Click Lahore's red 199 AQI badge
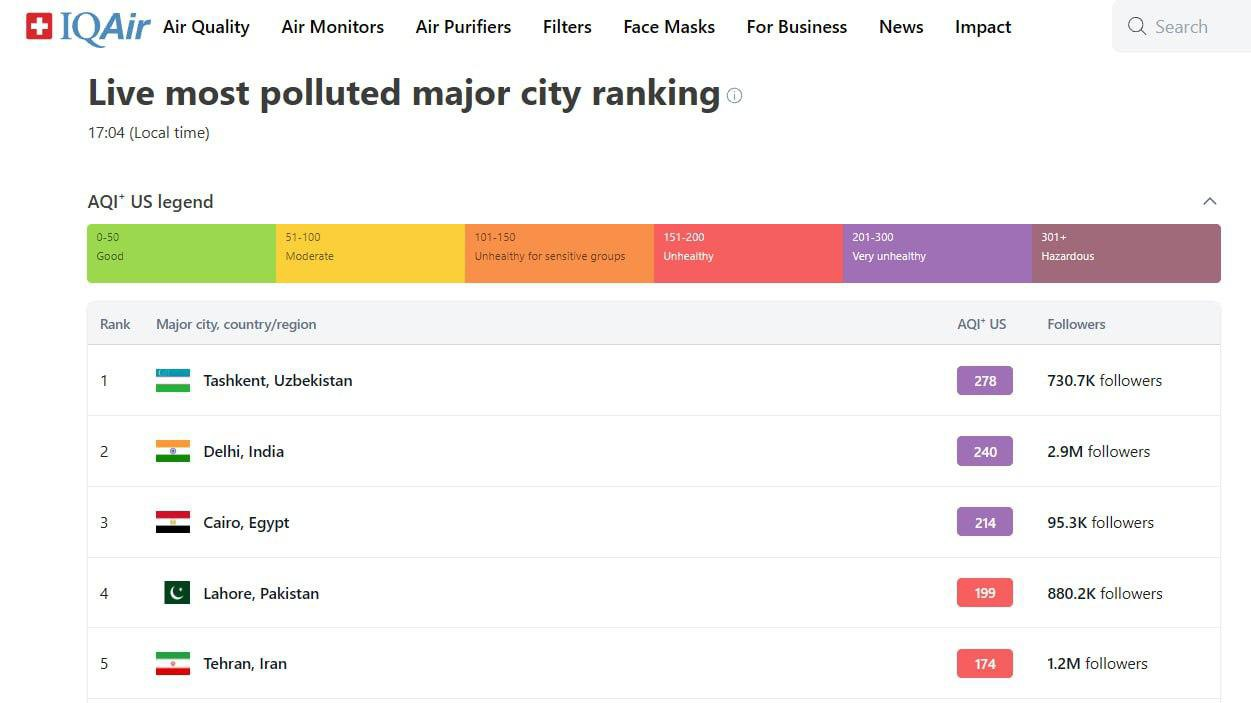 coord(984,593)
